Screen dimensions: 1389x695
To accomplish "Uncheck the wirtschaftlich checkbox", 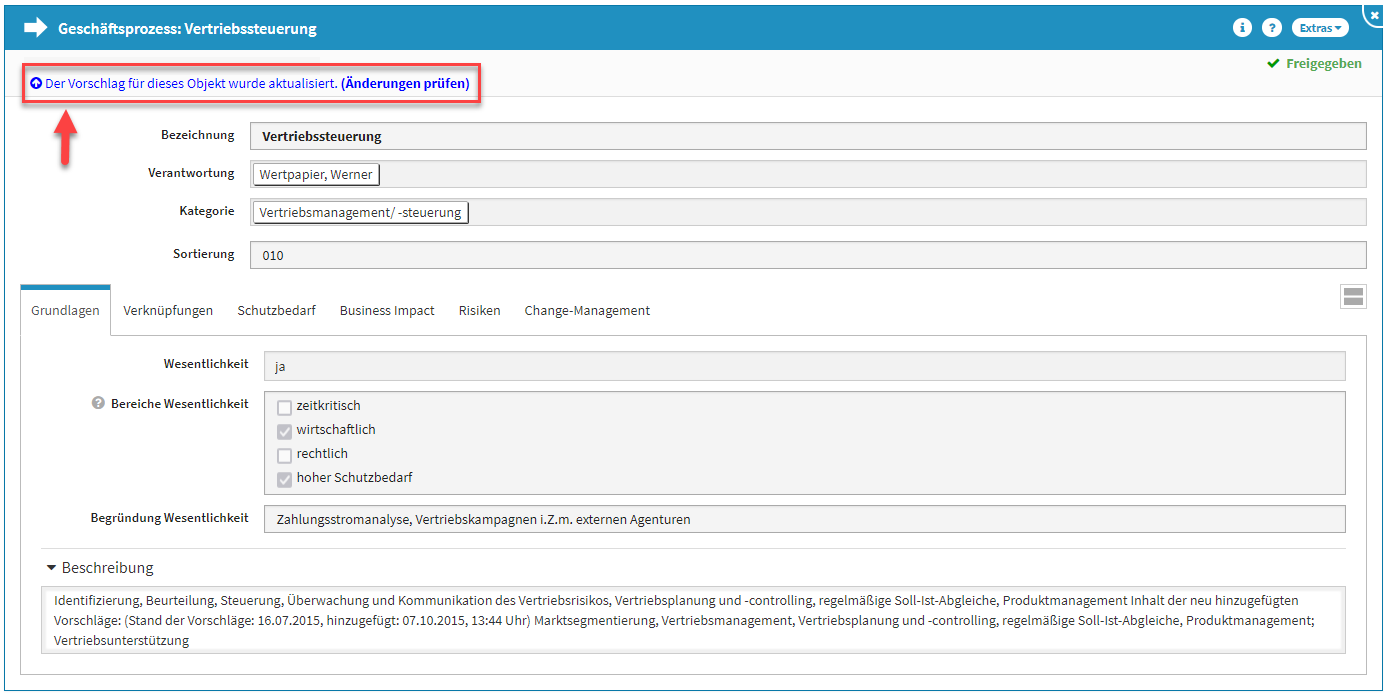I will pos(285,431).
